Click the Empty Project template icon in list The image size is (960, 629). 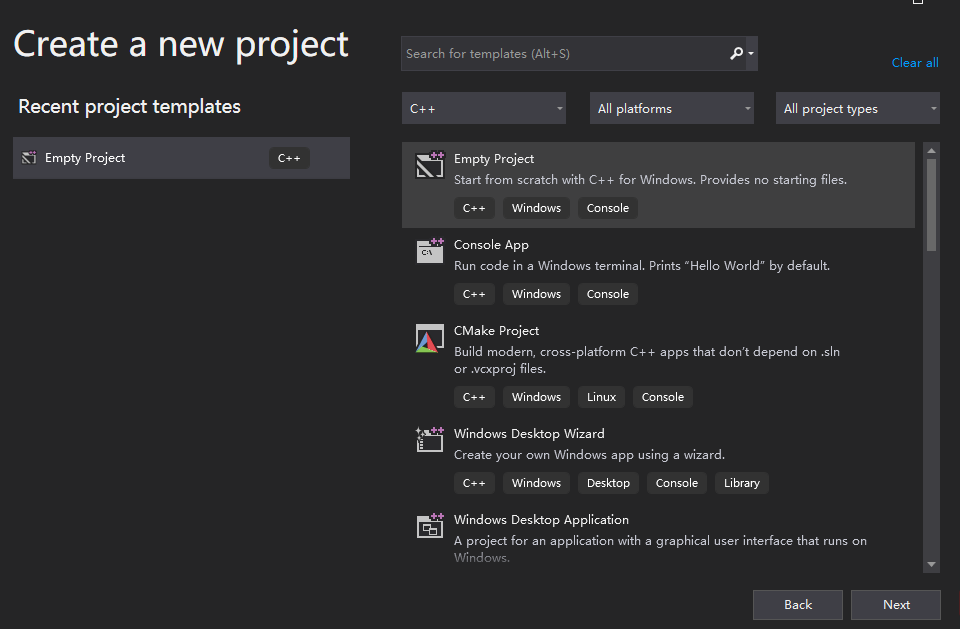(x=430, y=165)
